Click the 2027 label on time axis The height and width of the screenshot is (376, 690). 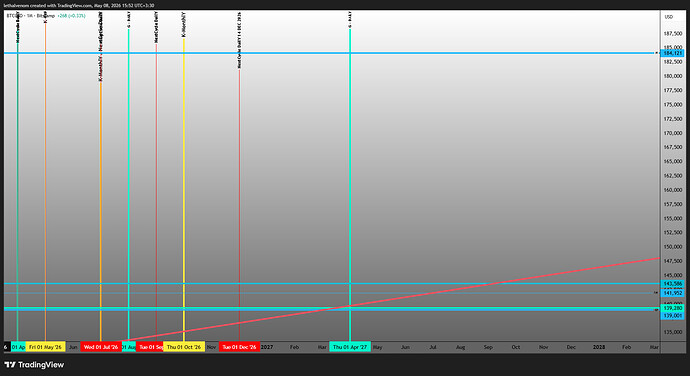click(x=267, y=347)
